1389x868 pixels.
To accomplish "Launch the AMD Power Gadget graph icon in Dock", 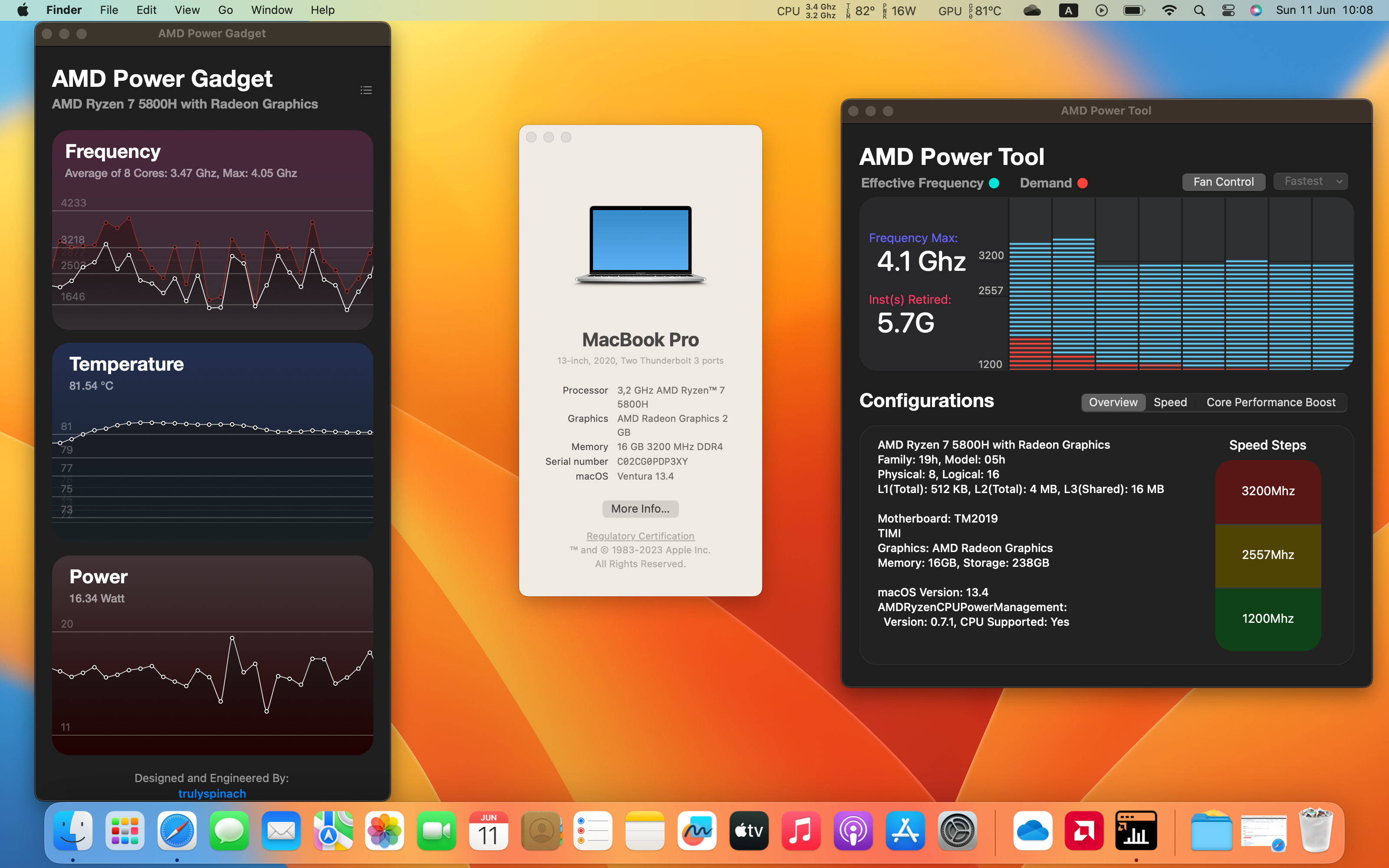I will point(1136,831).
